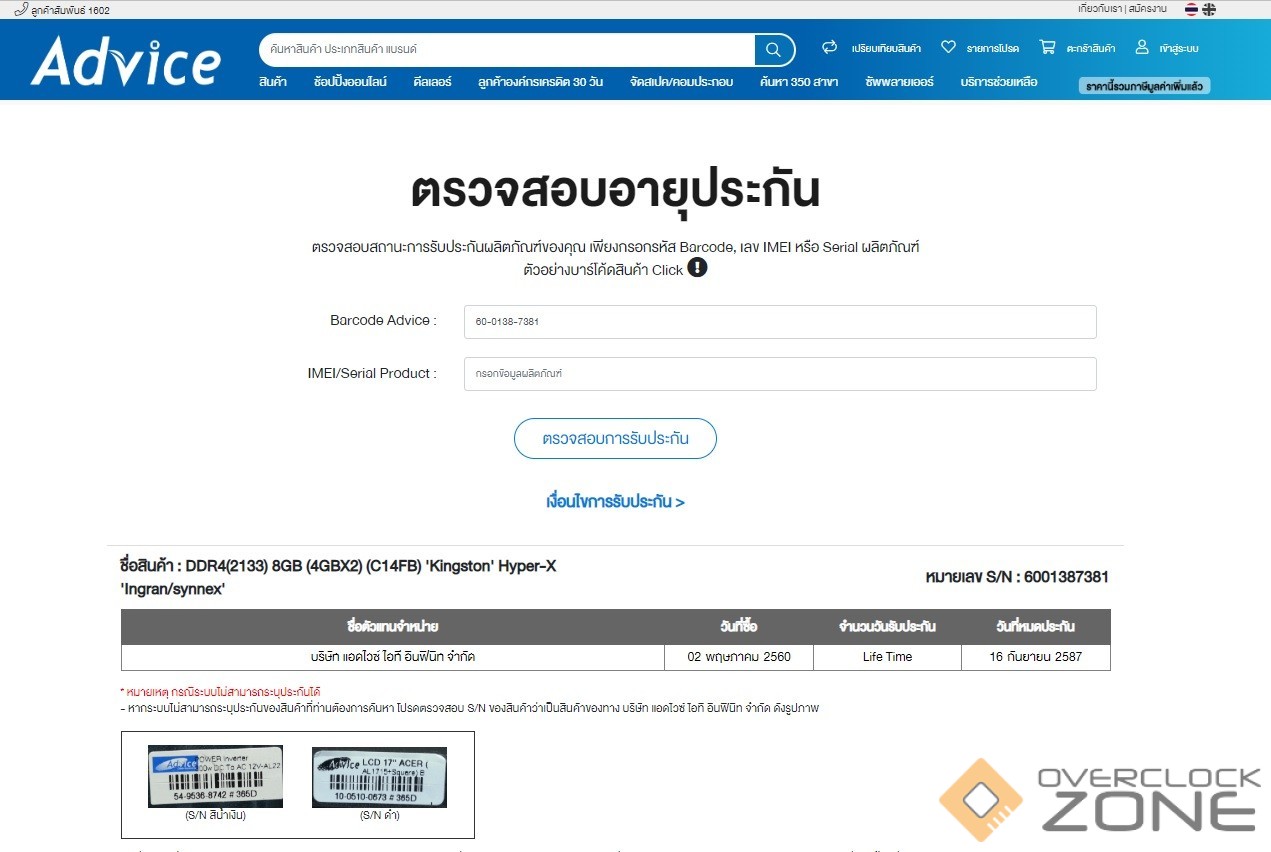
Task: Click barcode example exclamation icon
Action: (697, 268)
